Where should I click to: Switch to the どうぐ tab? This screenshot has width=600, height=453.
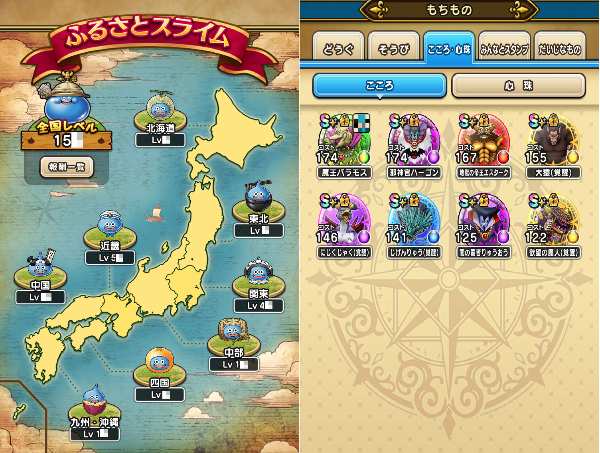(338, 48)
